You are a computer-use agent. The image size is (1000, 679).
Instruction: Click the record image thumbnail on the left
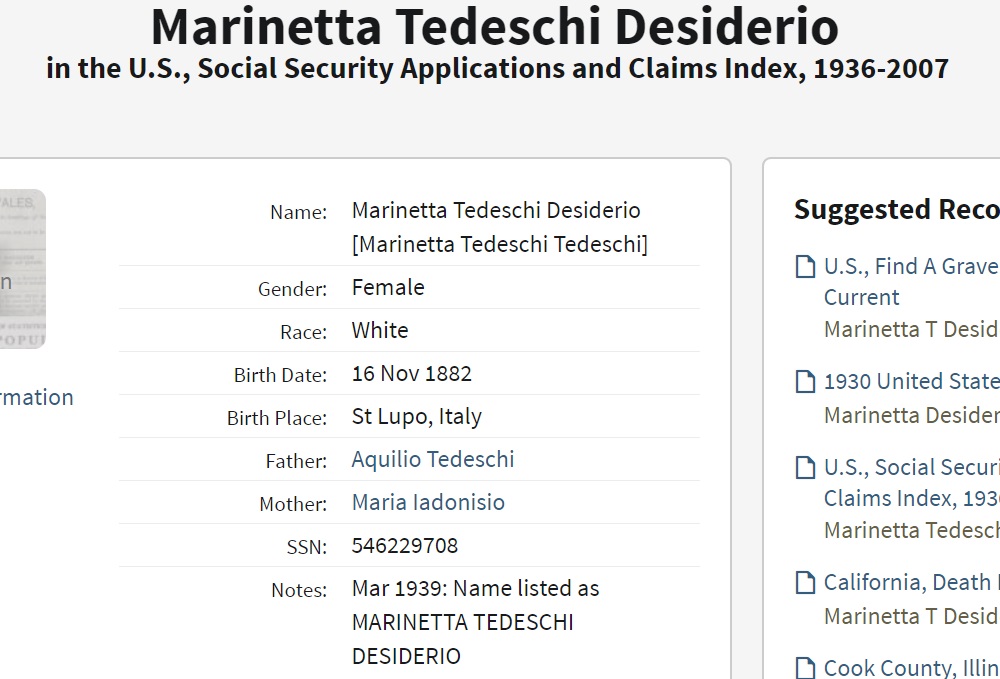coord(22,268)
